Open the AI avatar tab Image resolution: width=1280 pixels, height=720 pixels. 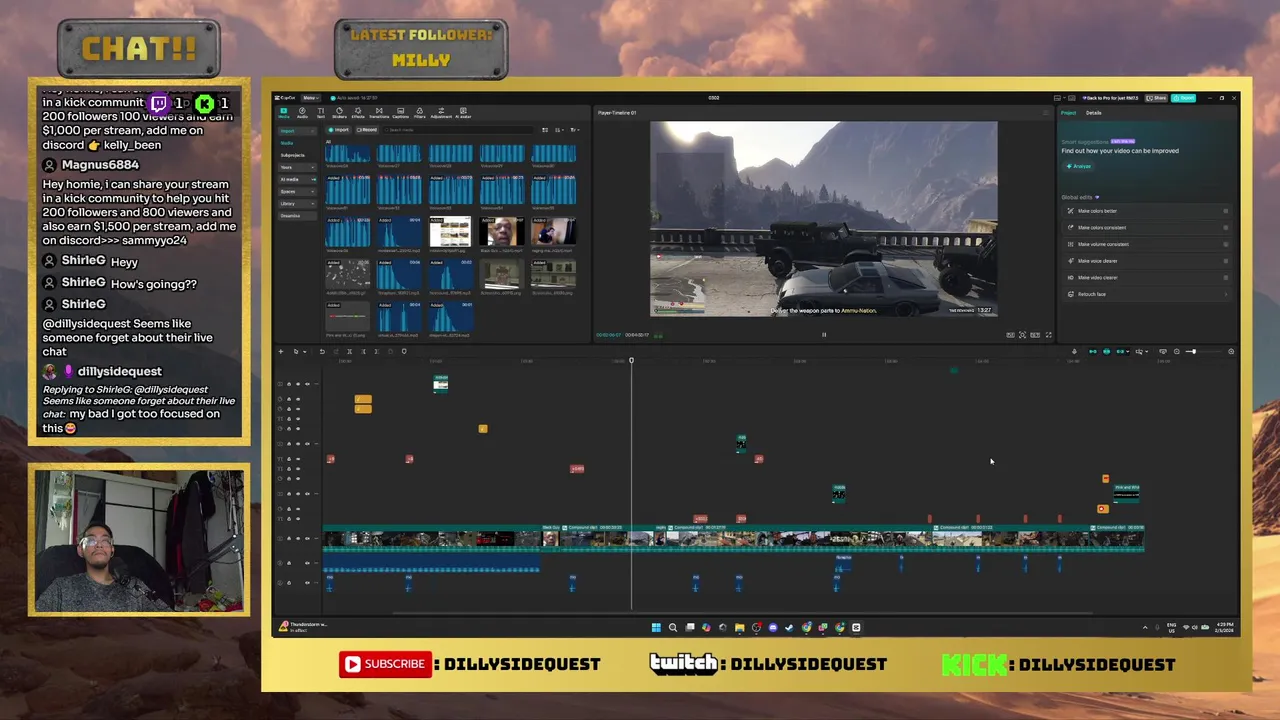point(463,113)
